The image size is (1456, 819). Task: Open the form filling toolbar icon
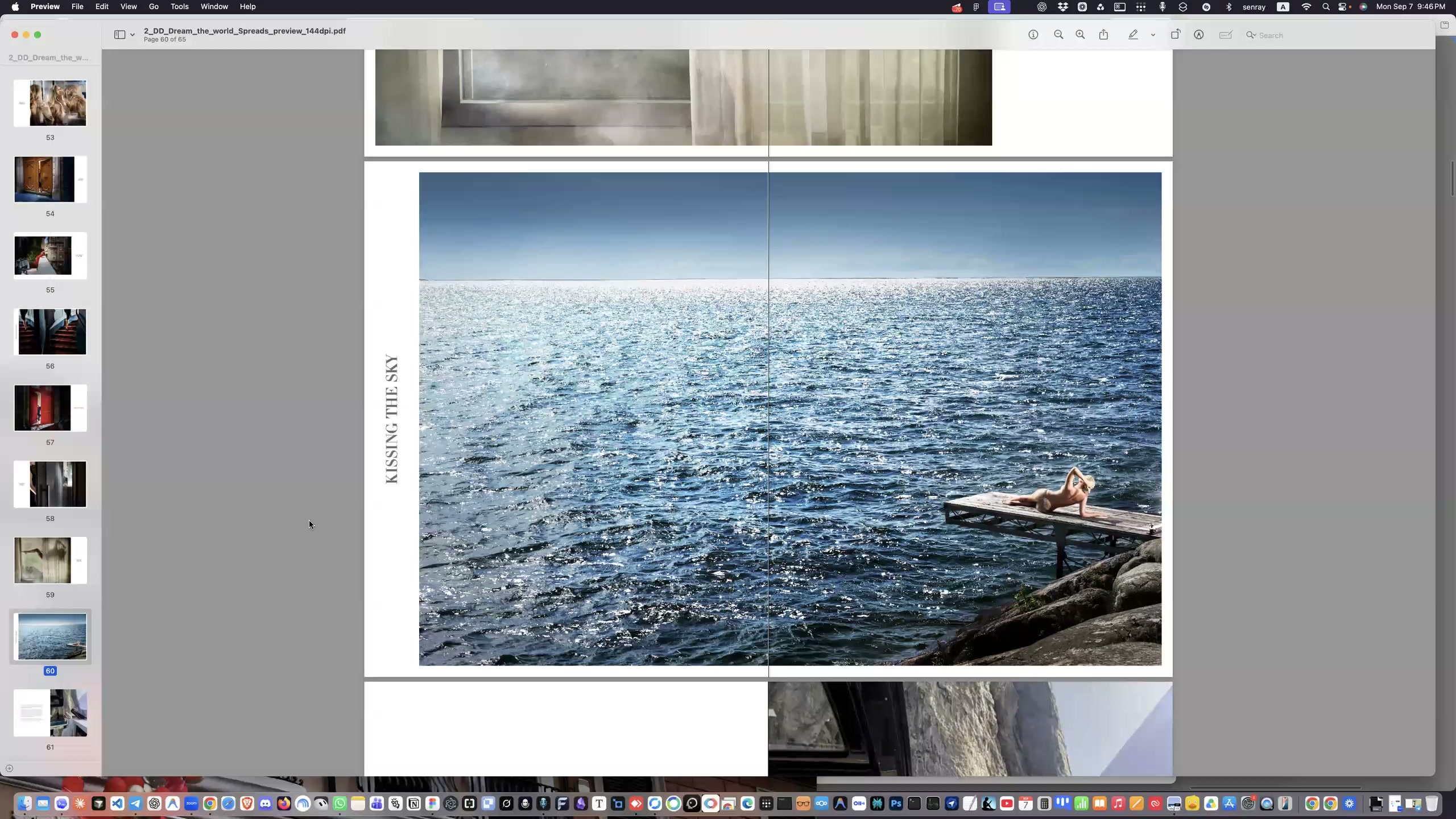point(1226,35)
